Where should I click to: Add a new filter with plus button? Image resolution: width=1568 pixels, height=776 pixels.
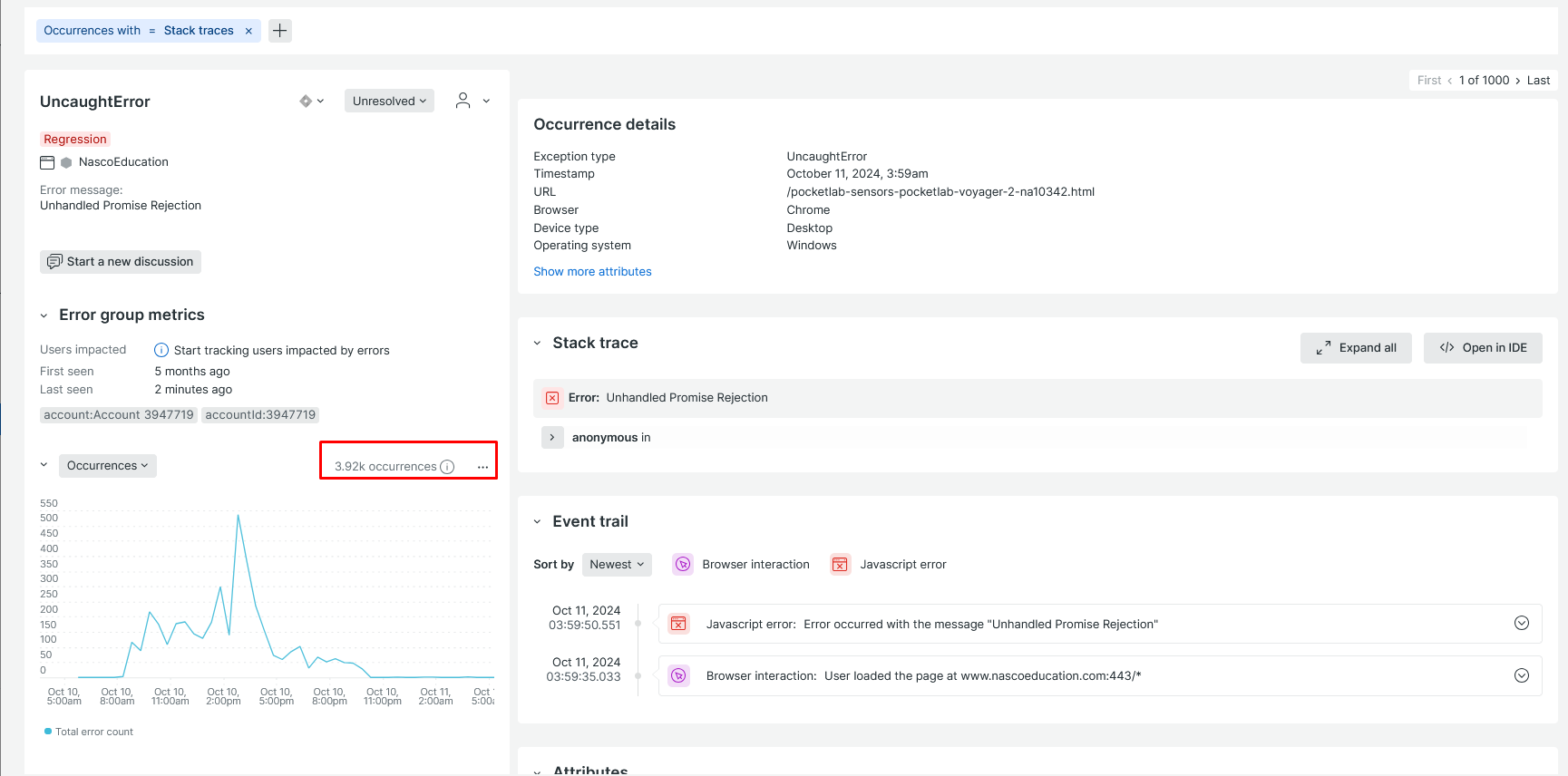[x=280, y=31]
